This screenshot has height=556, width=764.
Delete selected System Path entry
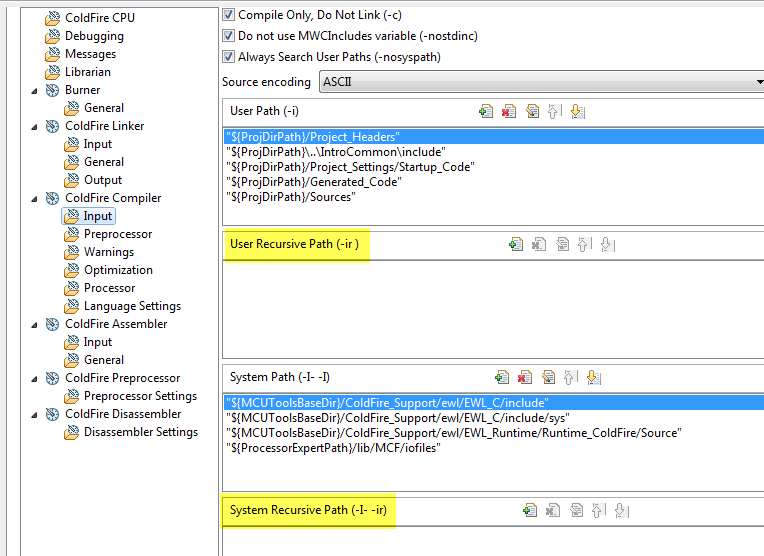tap(525, 377)
